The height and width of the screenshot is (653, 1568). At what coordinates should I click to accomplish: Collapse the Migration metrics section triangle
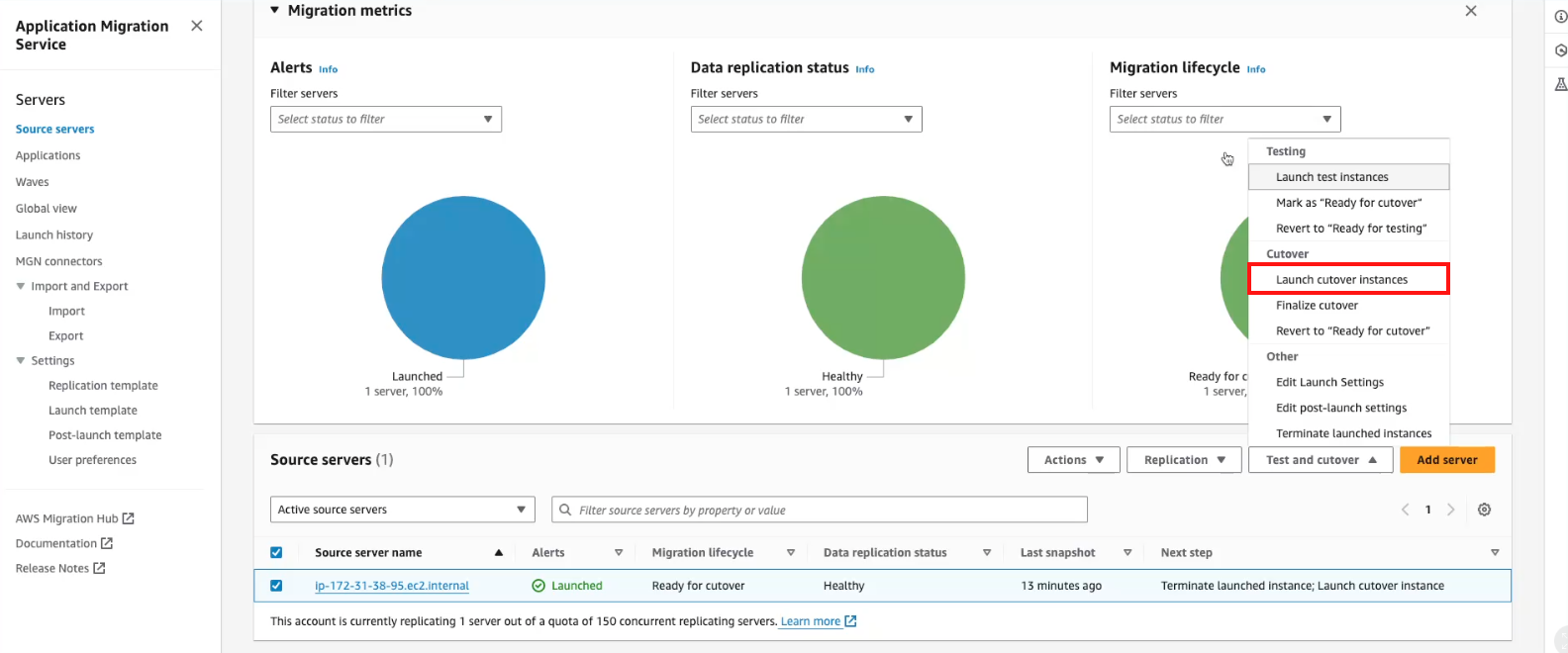pyautogui.click(x=275, y=10)
